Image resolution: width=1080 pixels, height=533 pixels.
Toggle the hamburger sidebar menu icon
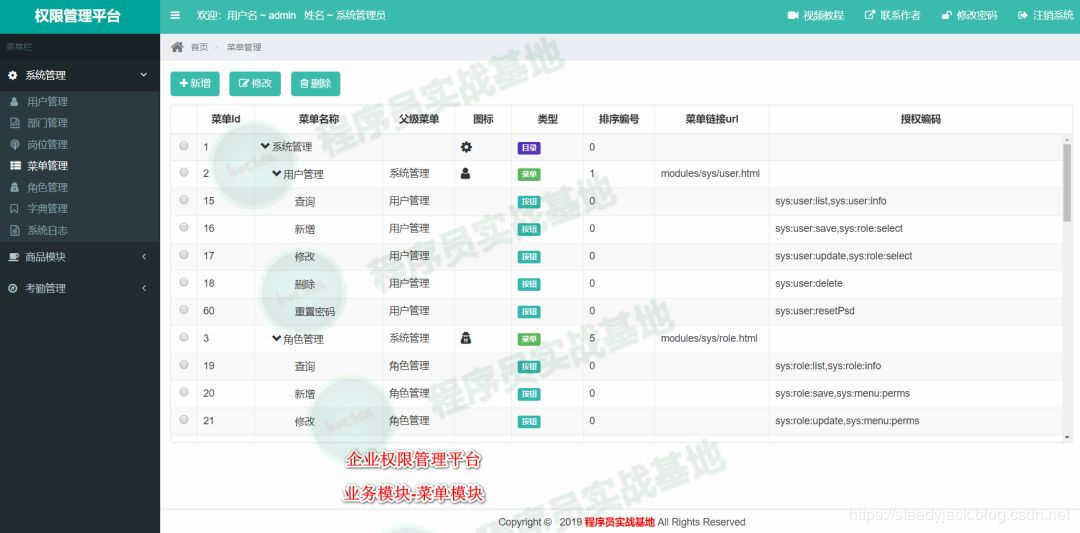click(x=175, y=15)
